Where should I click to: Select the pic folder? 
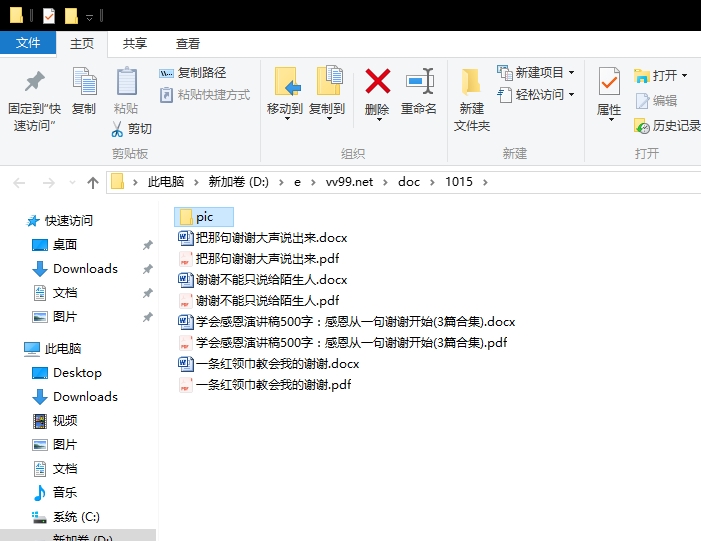click(x=203, y=217)
